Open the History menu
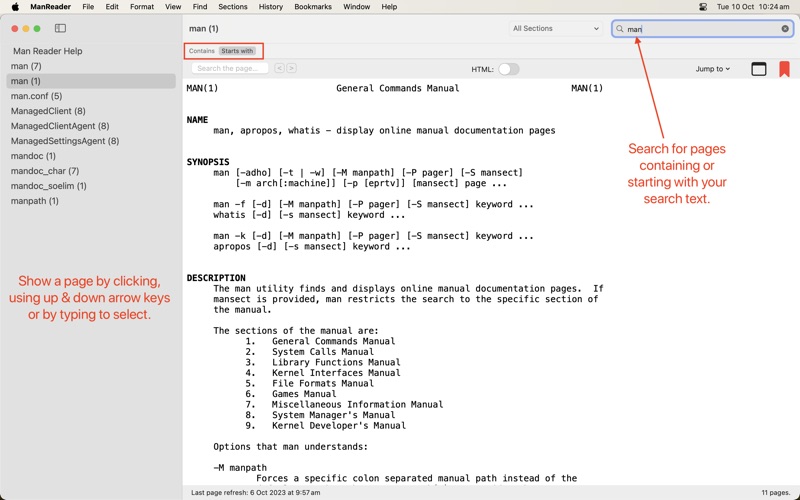This screenshot has width=800, height=500. (x=270, y=7)
